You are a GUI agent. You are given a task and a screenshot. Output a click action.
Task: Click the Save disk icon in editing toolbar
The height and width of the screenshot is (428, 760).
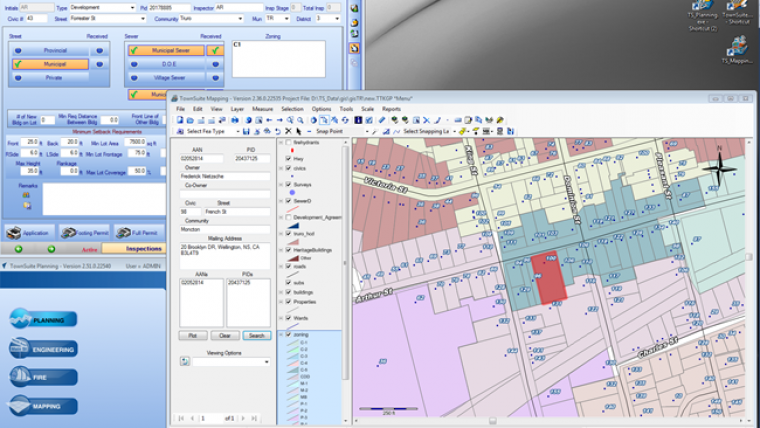(x=246, y=131)
